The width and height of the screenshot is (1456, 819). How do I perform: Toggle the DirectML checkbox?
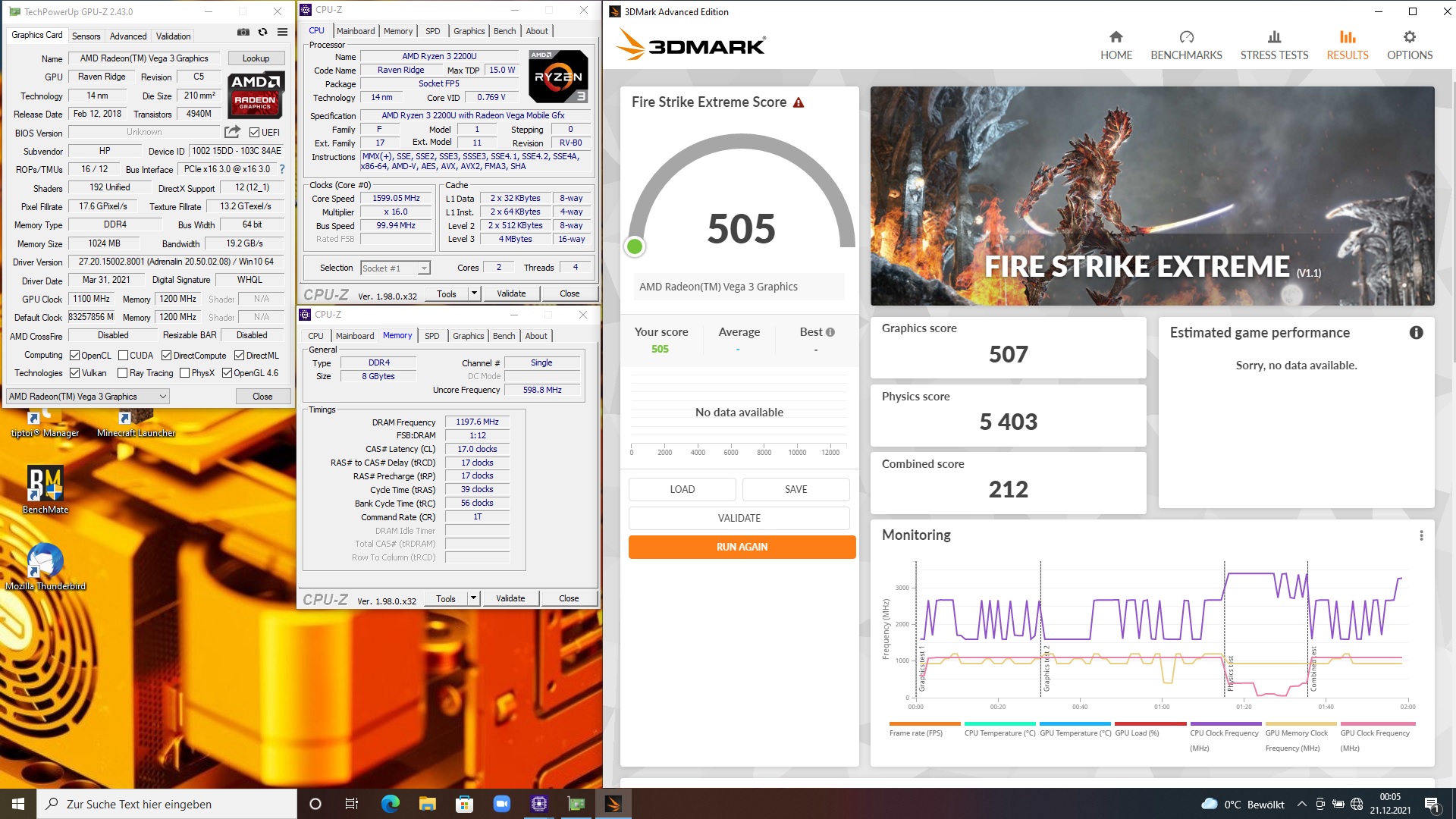click(x=239, y=356)
